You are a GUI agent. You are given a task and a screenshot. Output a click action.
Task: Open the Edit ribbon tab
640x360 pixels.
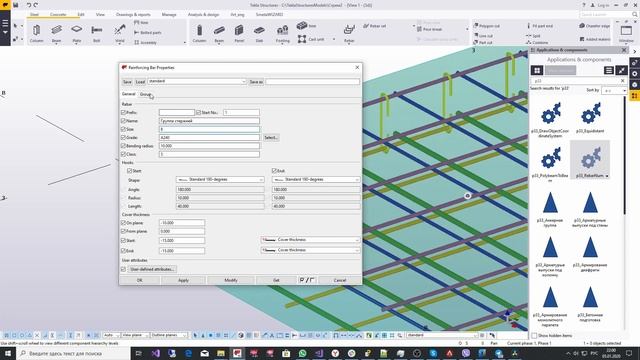tap(81, 14)
